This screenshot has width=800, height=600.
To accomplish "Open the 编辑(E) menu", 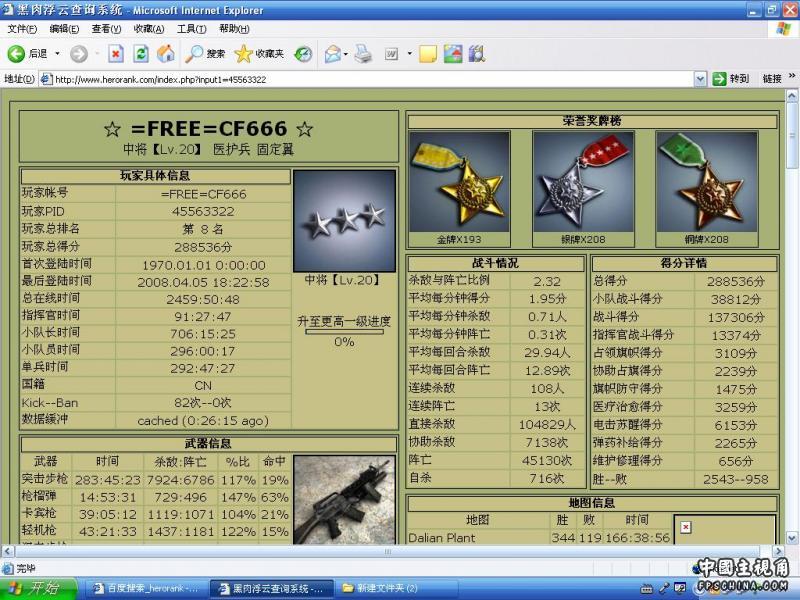I will point(64,29).
